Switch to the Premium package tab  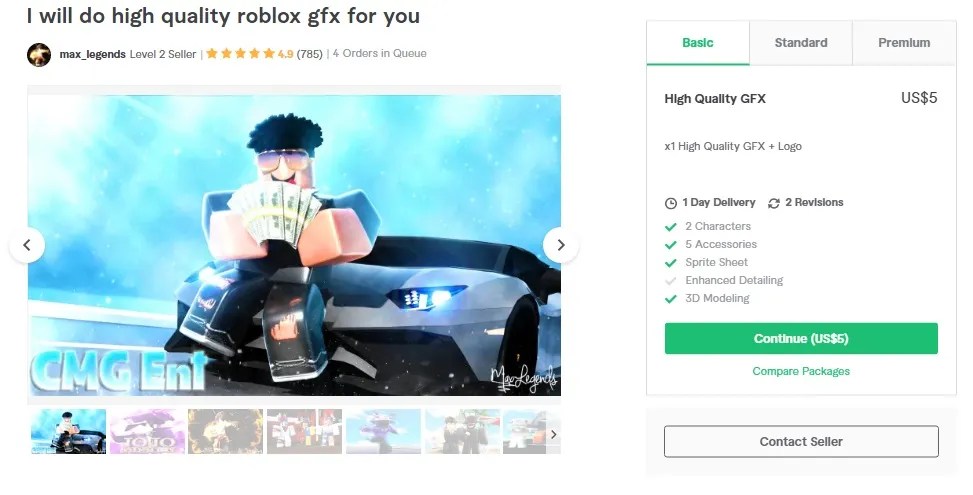904,43
